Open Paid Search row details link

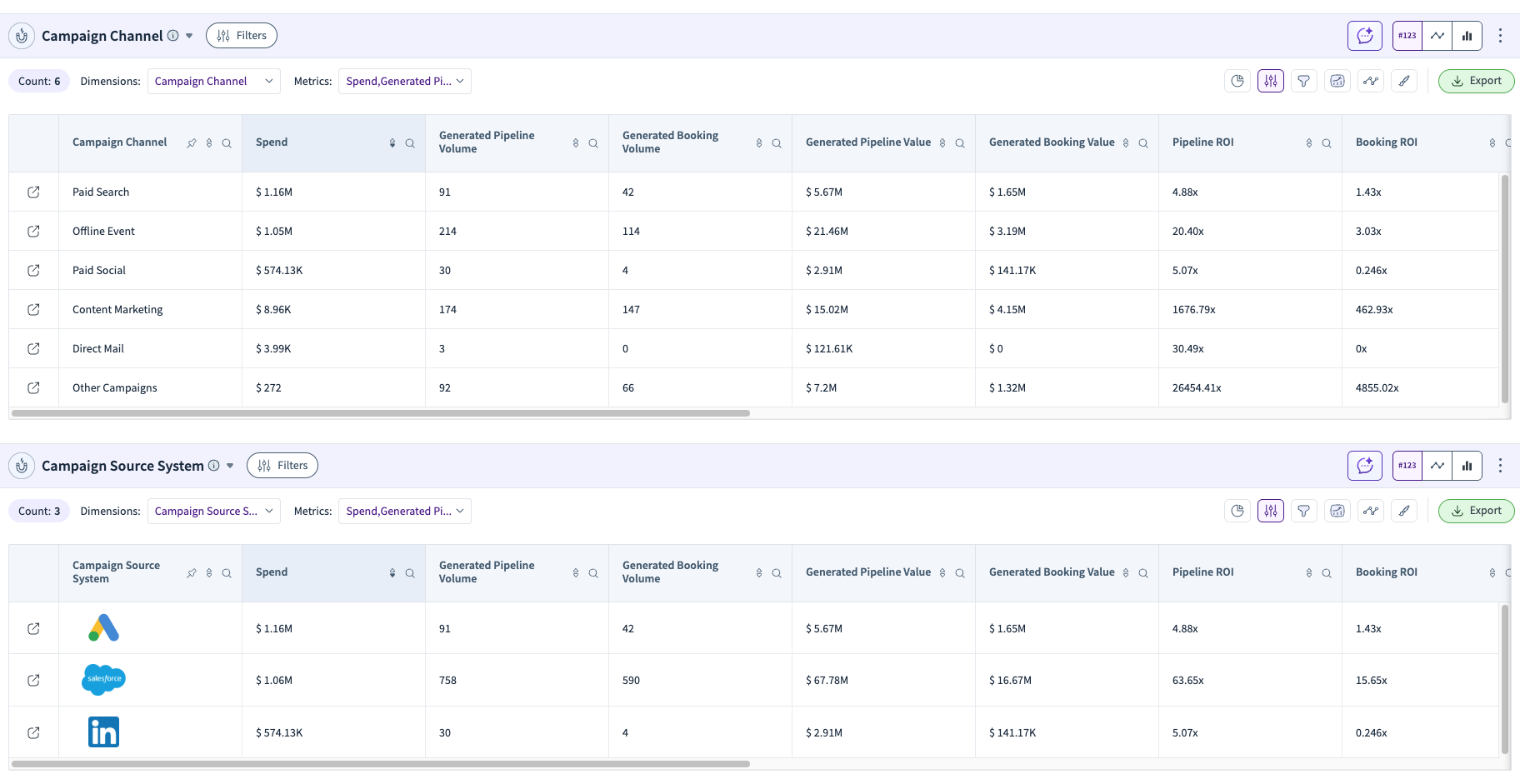(x=33, y=192)
